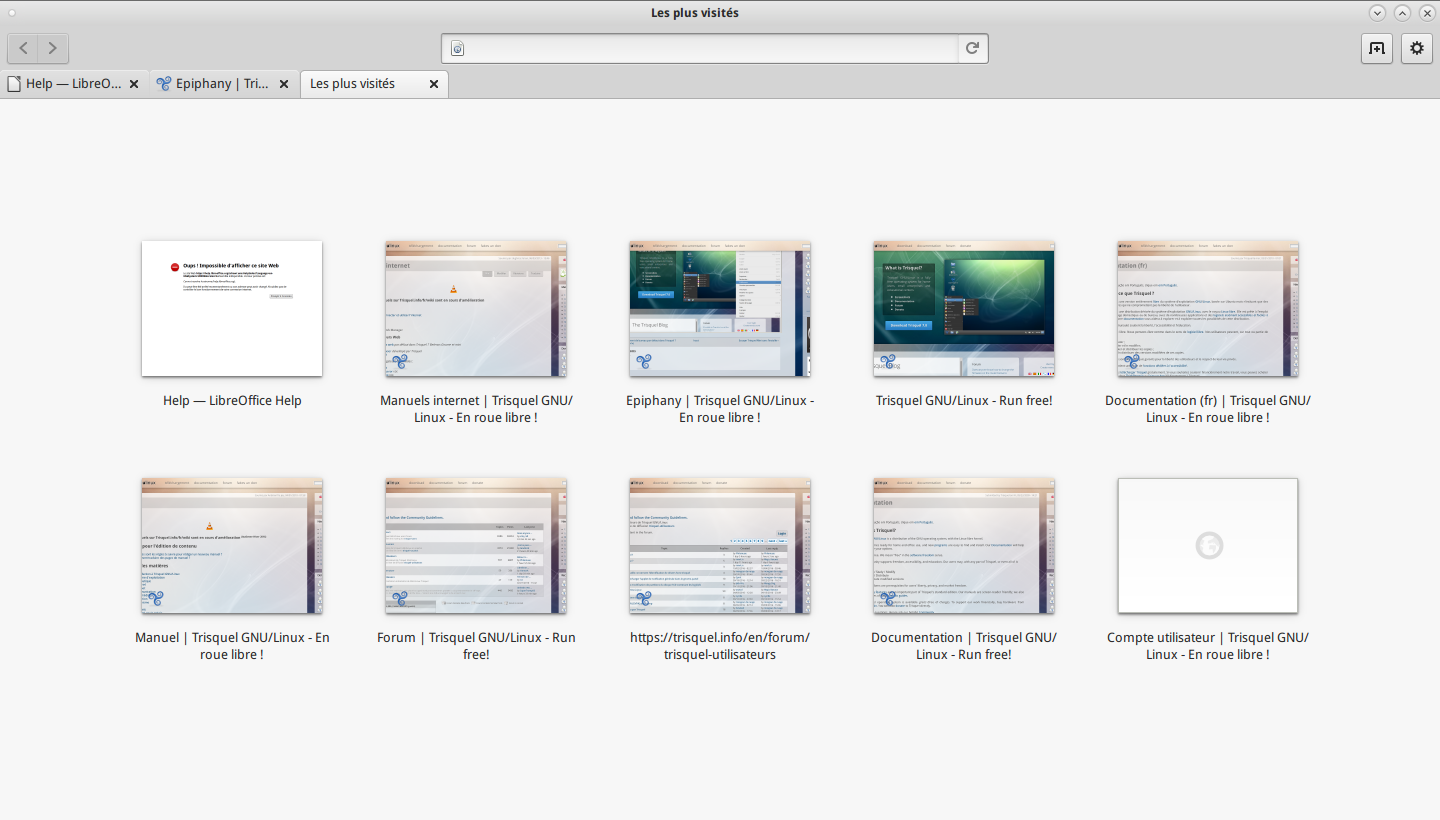
Task: Click the Epiphany | Trisquel GNU/Linux caption
Action: click(x=720, y=409)
